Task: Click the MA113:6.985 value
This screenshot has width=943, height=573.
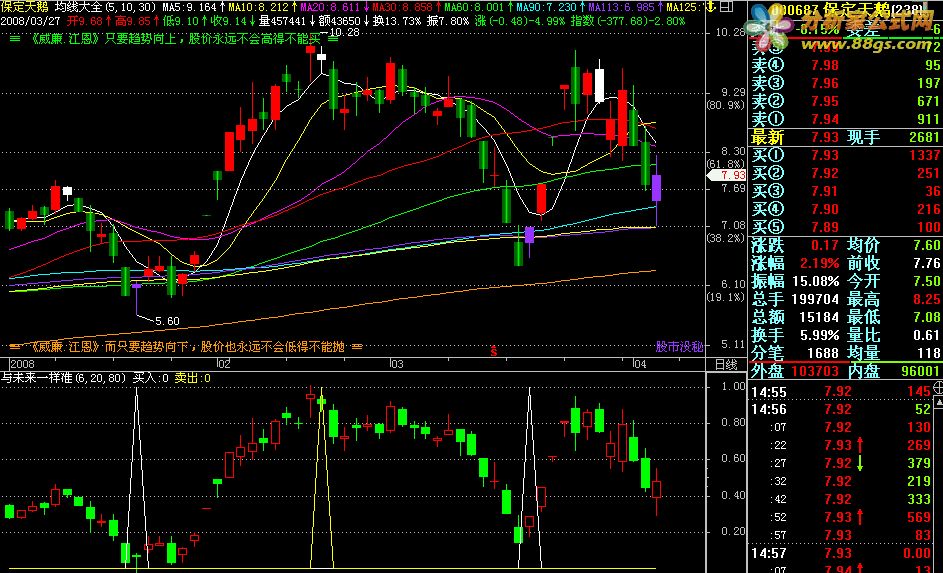Action: [621, 7]
